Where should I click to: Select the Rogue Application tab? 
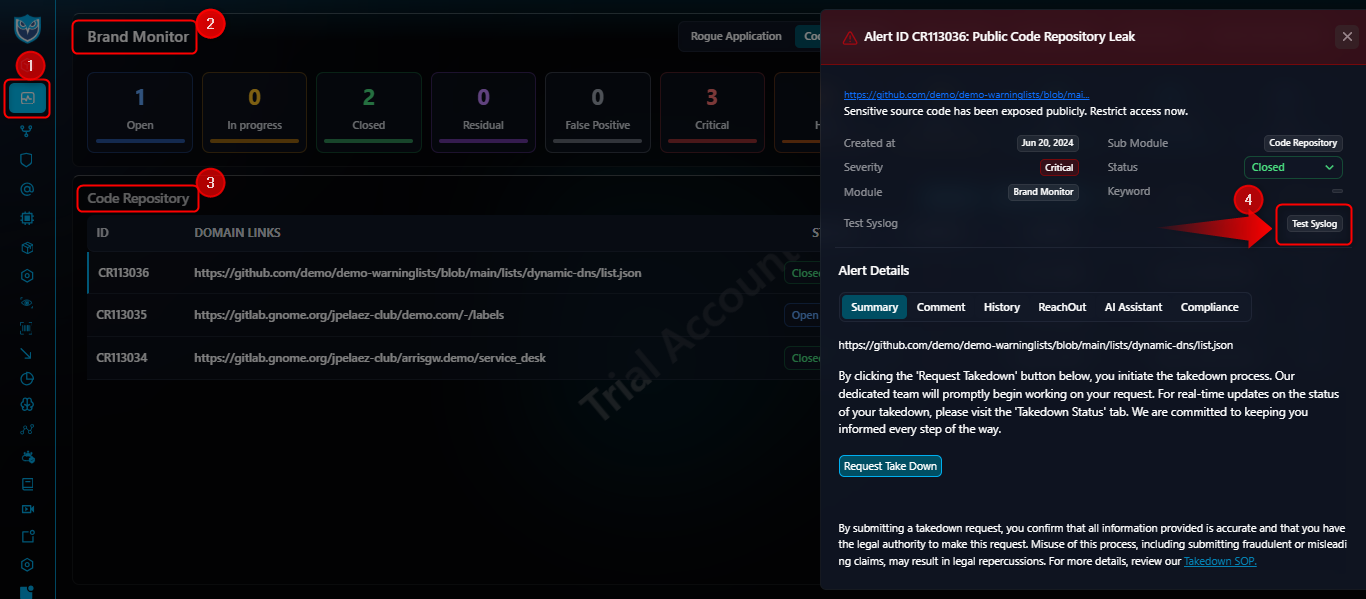pos(736,36)
